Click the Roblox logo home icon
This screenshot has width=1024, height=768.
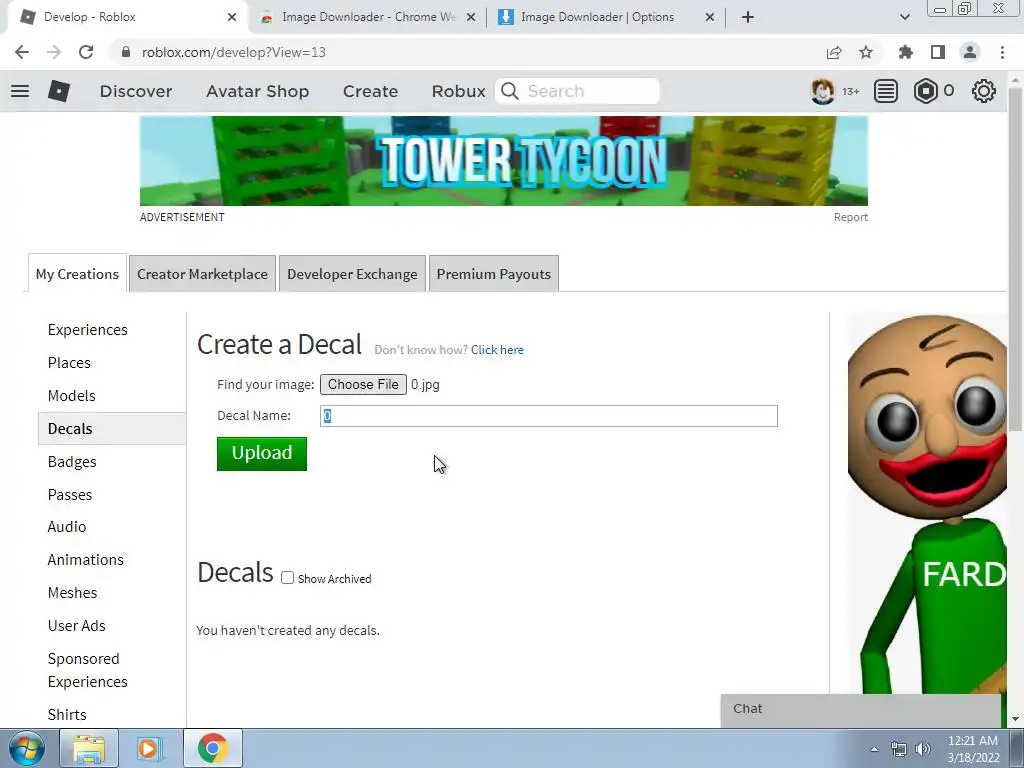(x=59, y=91)
